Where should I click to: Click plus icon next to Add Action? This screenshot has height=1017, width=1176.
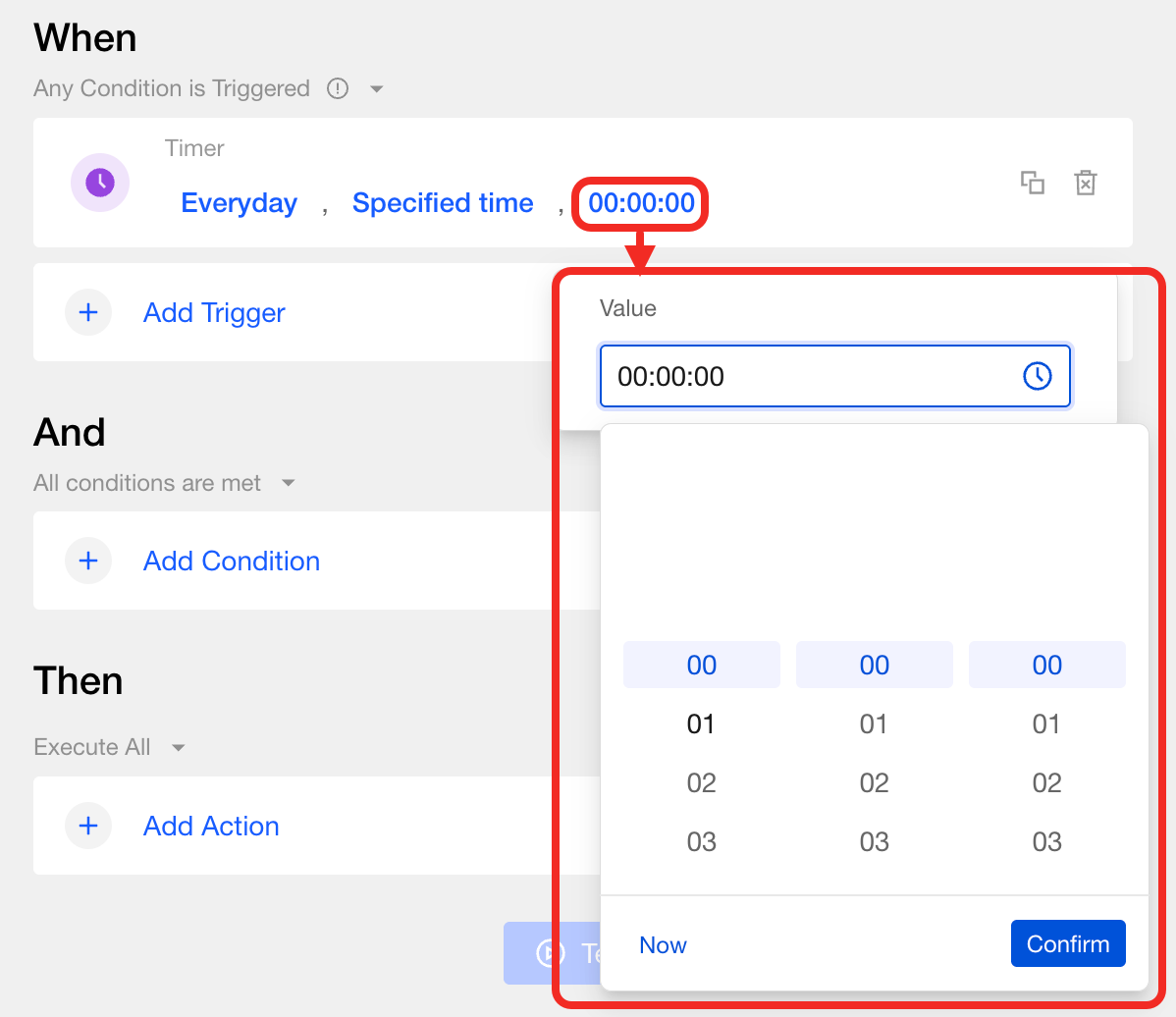click(88, 826)
